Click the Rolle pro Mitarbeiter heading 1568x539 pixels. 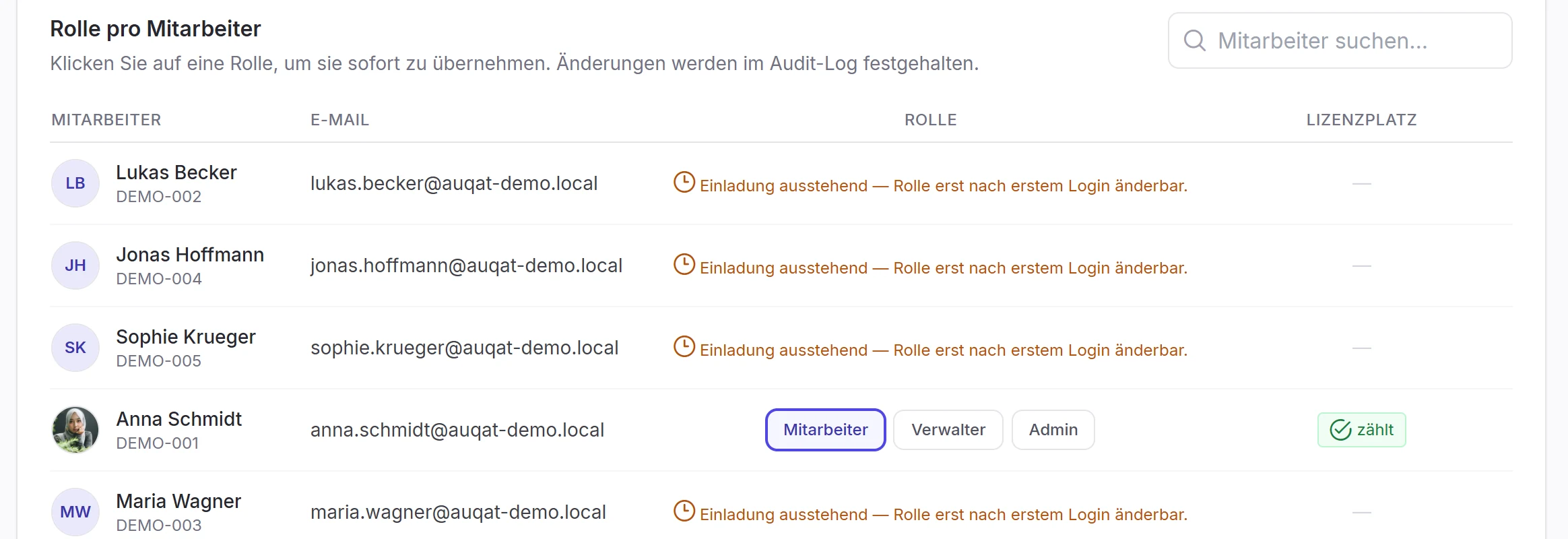click(x=156, y=29)
